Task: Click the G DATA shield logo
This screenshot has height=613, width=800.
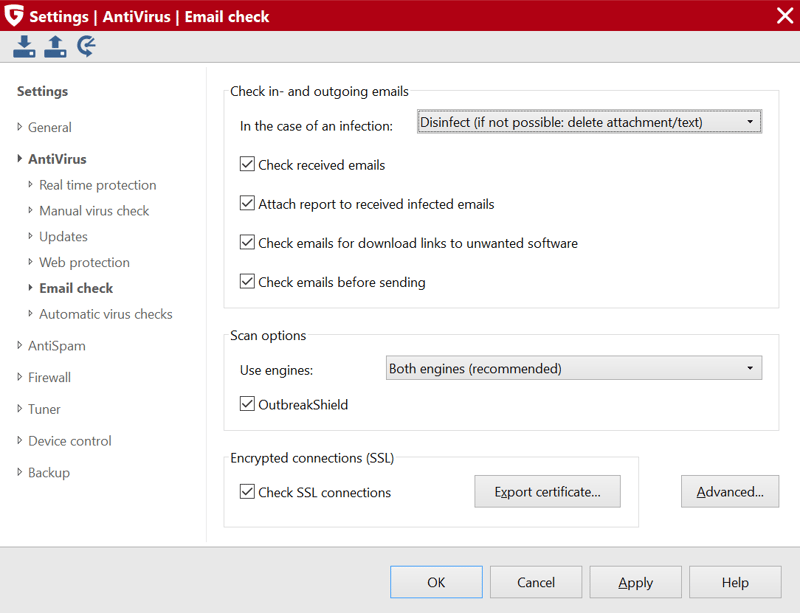Action: (x=14, y=15)
